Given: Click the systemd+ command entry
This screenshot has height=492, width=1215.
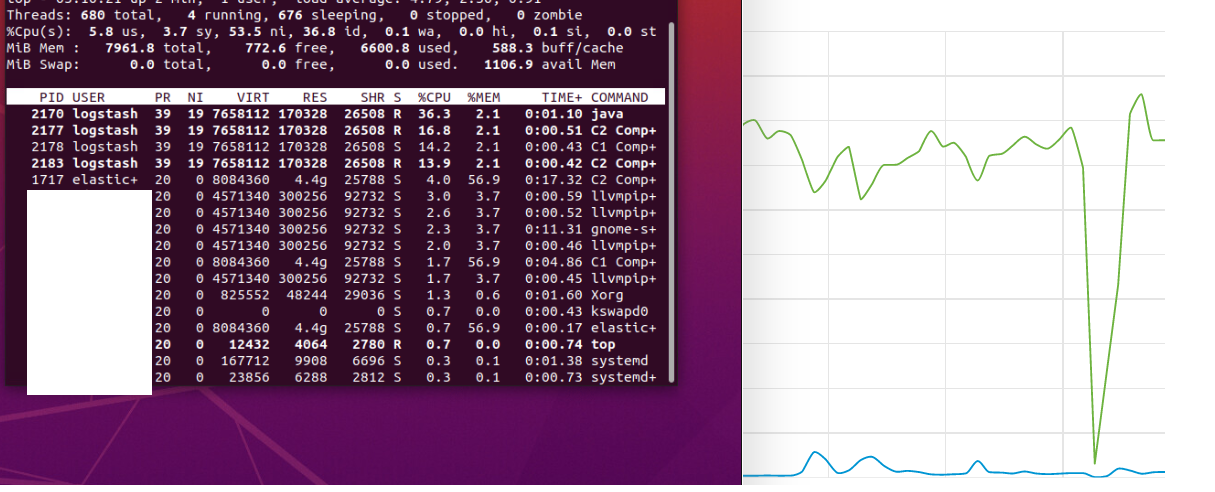Looking at the screenshot, I should [x=624, y=377].
